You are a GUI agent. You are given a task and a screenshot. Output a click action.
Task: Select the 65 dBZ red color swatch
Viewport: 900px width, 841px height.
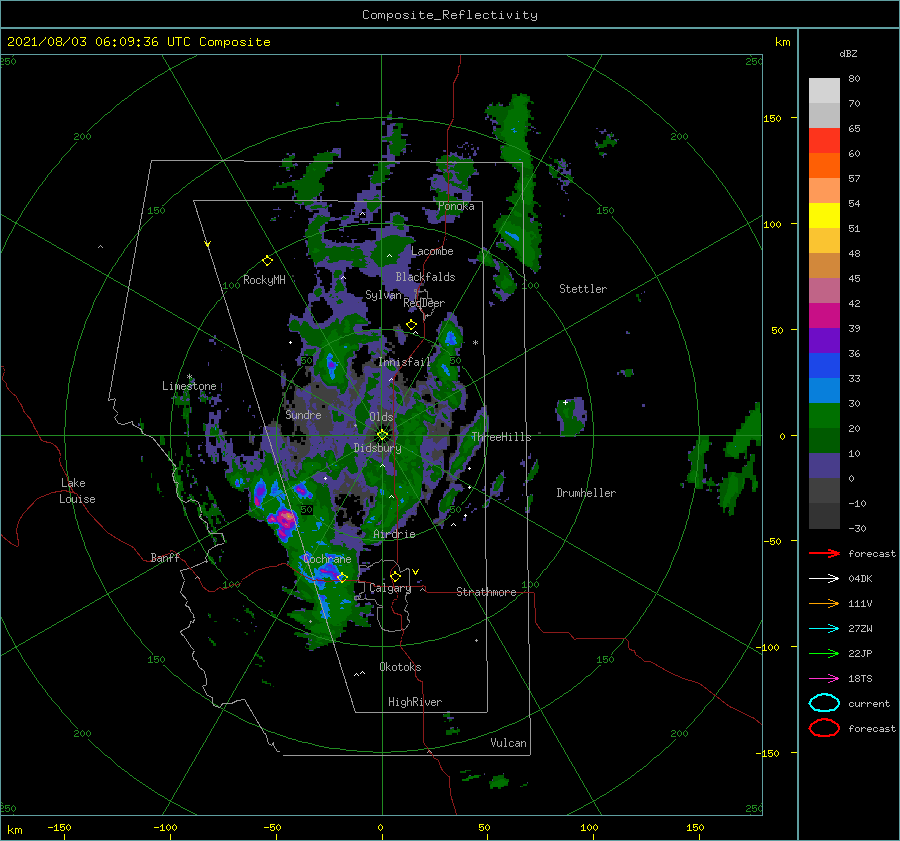824,140
